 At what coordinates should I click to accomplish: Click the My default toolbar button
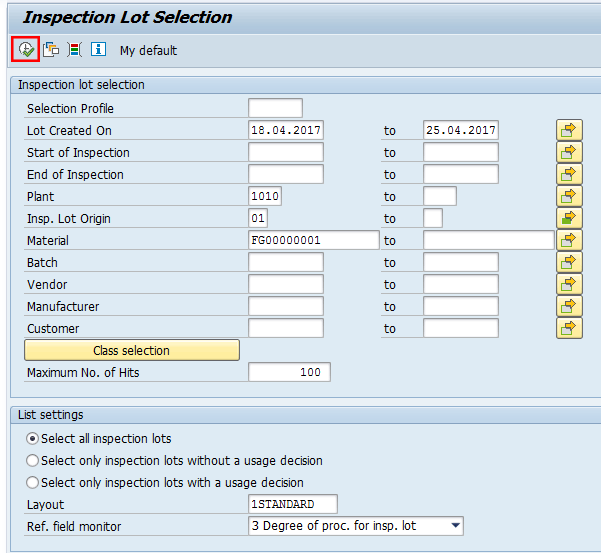(148, 50)
